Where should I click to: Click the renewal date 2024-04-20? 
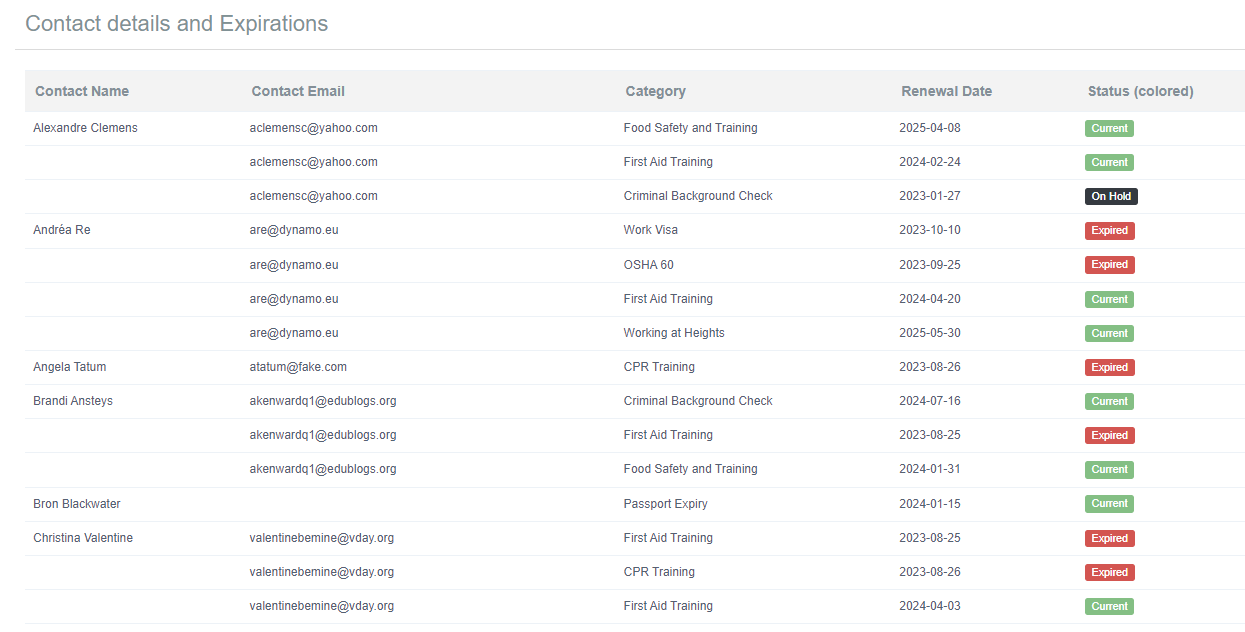[x=930, y=299]
